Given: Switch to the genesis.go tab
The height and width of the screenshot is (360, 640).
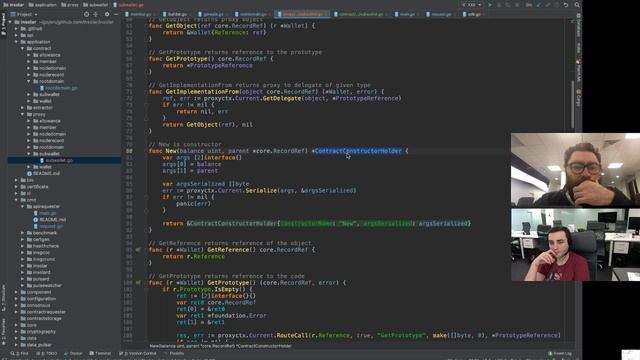Looking at the screenshot, I should pos(211,14).
